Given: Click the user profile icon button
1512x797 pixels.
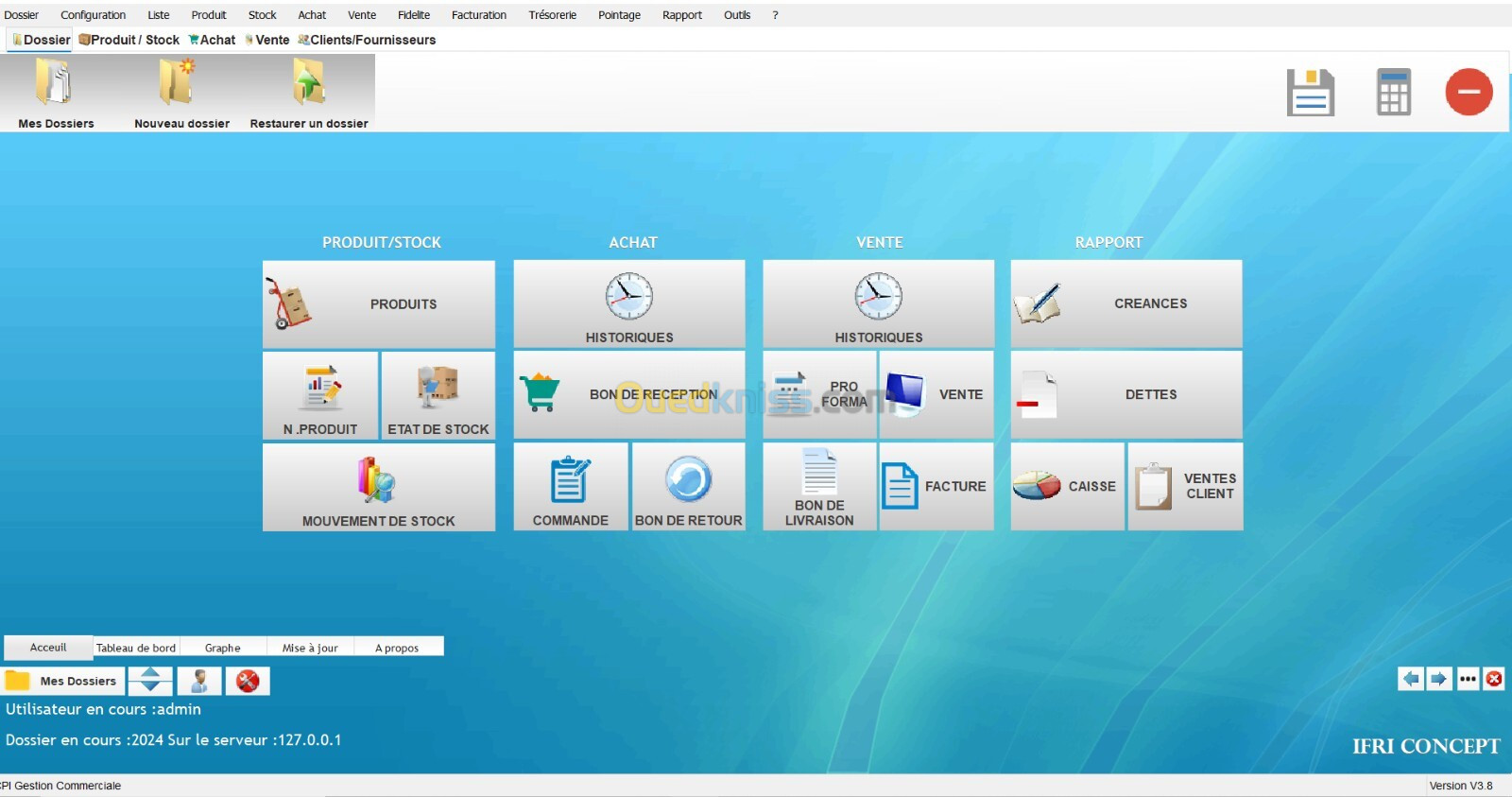Looking at the screenshot, I should [199, 681].
